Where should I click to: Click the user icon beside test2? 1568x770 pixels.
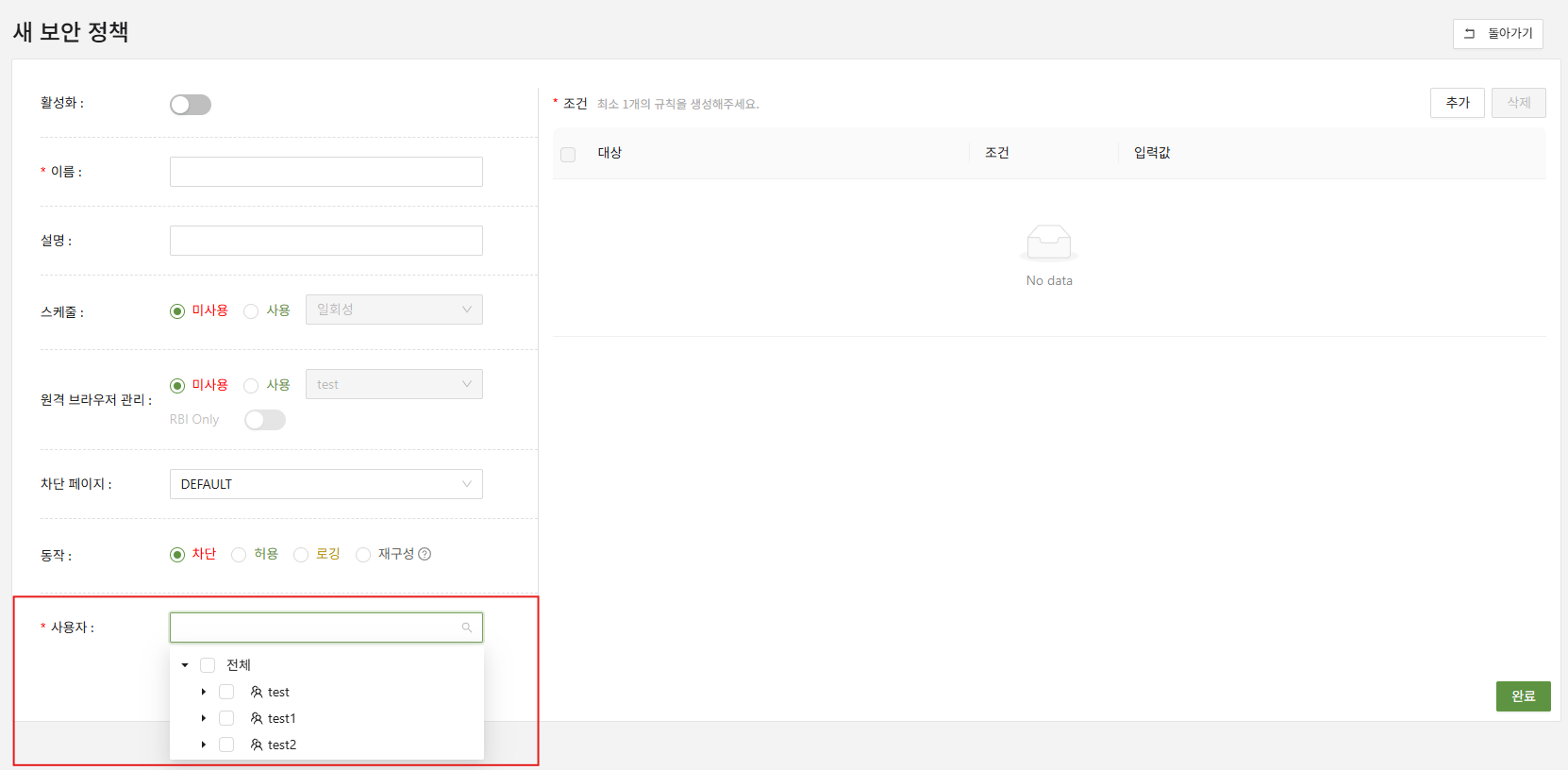(257, 745)
